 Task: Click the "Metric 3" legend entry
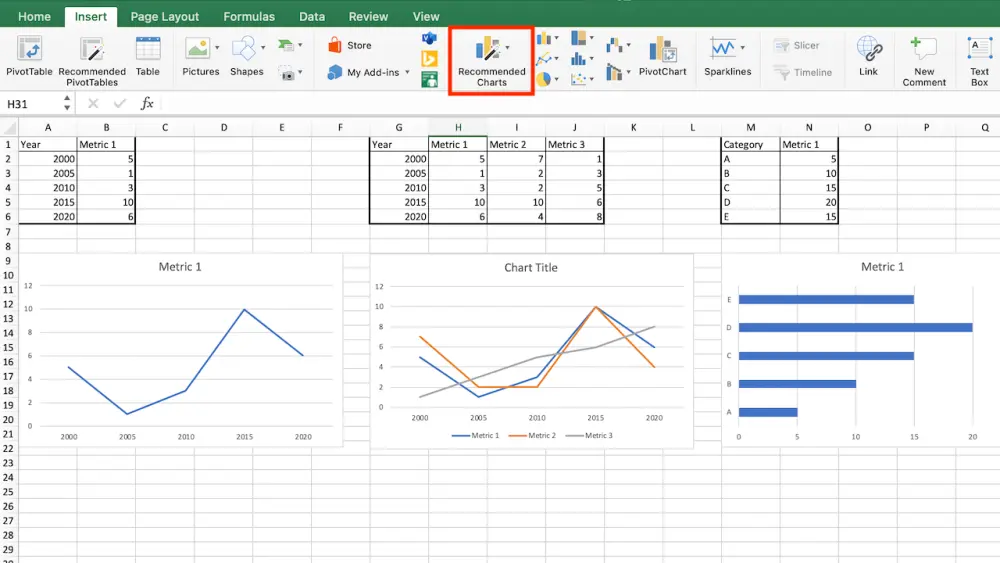589,435
